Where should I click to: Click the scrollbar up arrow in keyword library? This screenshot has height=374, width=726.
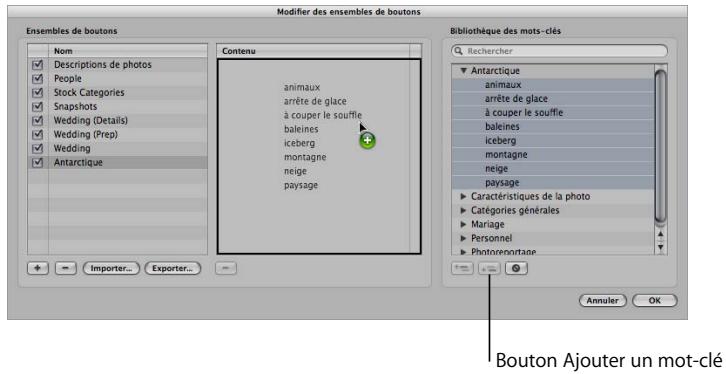point(661,234)
